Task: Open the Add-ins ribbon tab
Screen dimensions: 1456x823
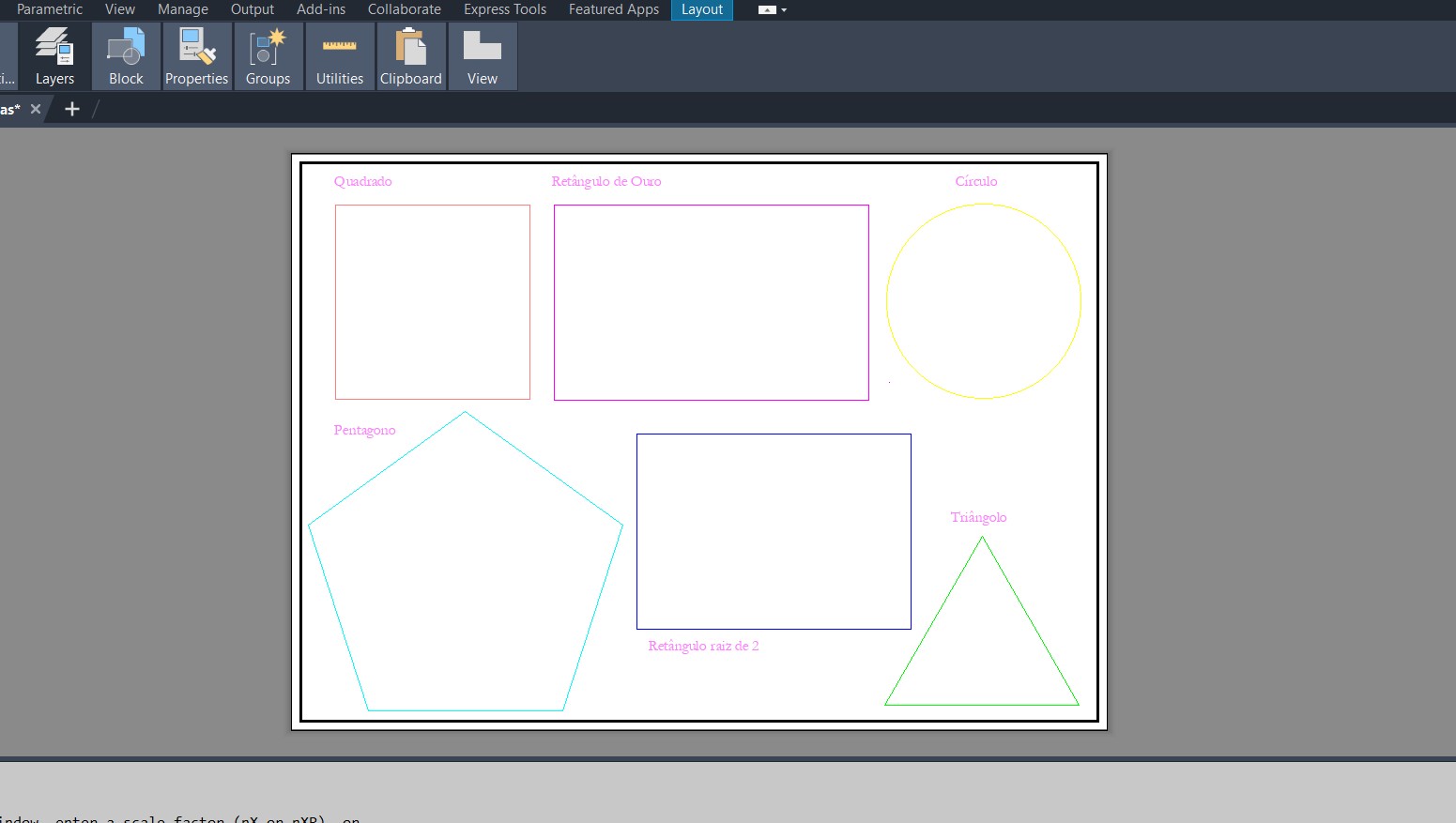Action: tap(321, 9)
